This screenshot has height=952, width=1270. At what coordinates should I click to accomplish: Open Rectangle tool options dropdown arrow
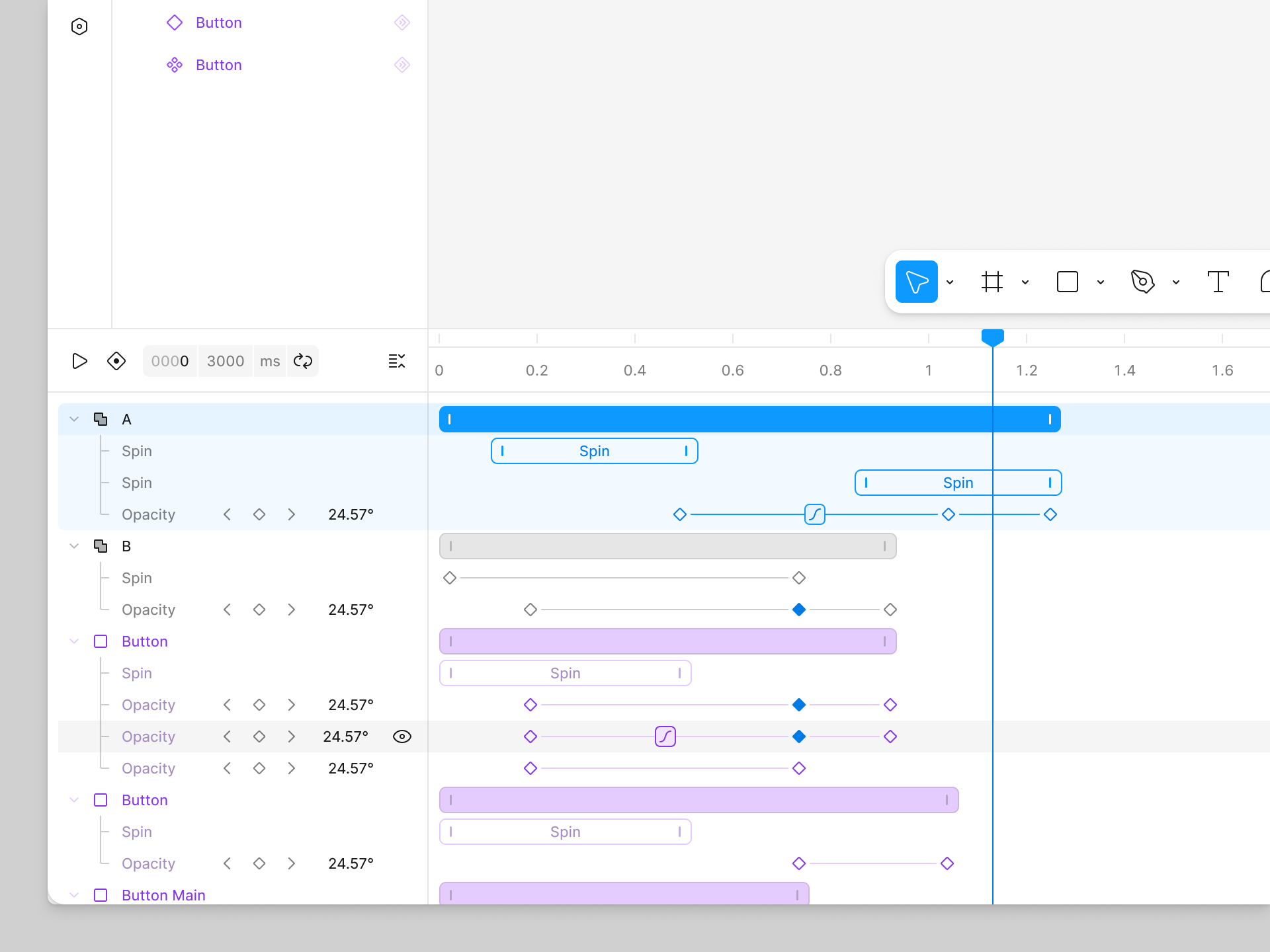coord(1101,282)
